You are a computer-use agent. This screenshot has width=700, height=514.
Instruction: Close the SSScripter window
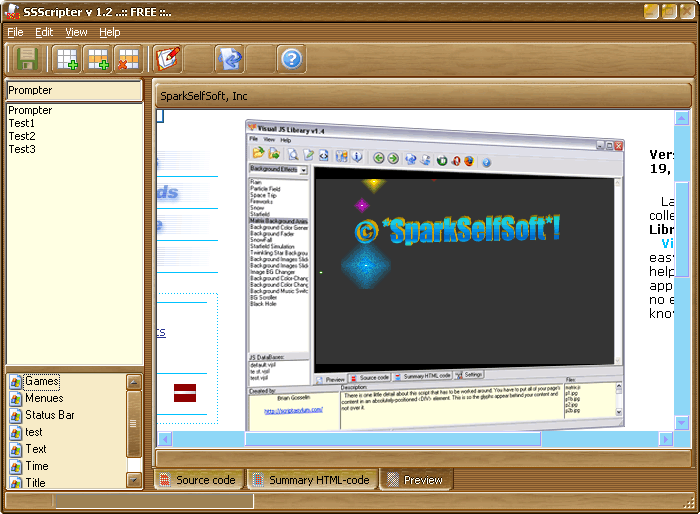click(x=687, y=12)
